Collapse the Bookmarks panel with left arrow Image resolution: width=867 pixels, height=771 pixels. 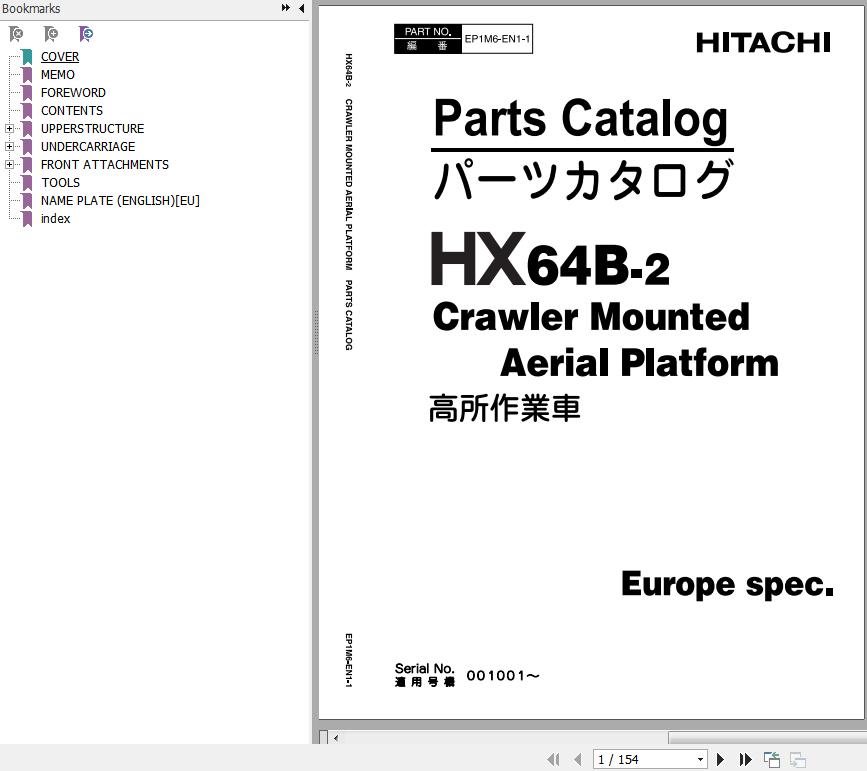pyautogui.click(x=302, y=8)
